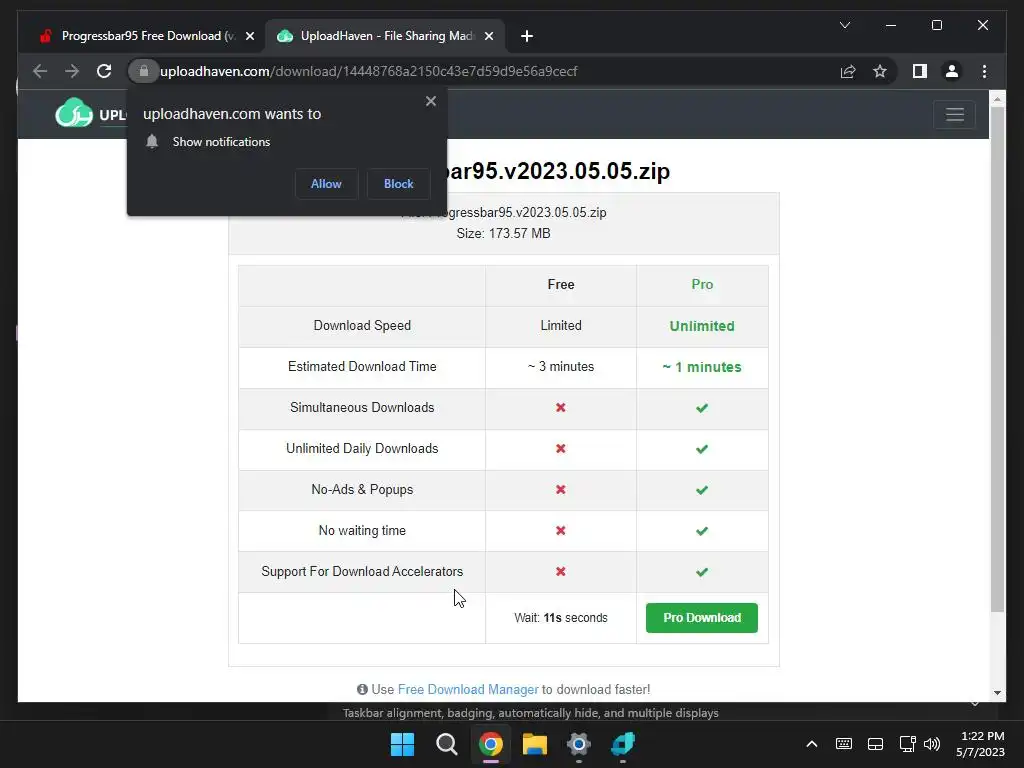
Task: Click the Pro column header
Action: click(702, 285)
